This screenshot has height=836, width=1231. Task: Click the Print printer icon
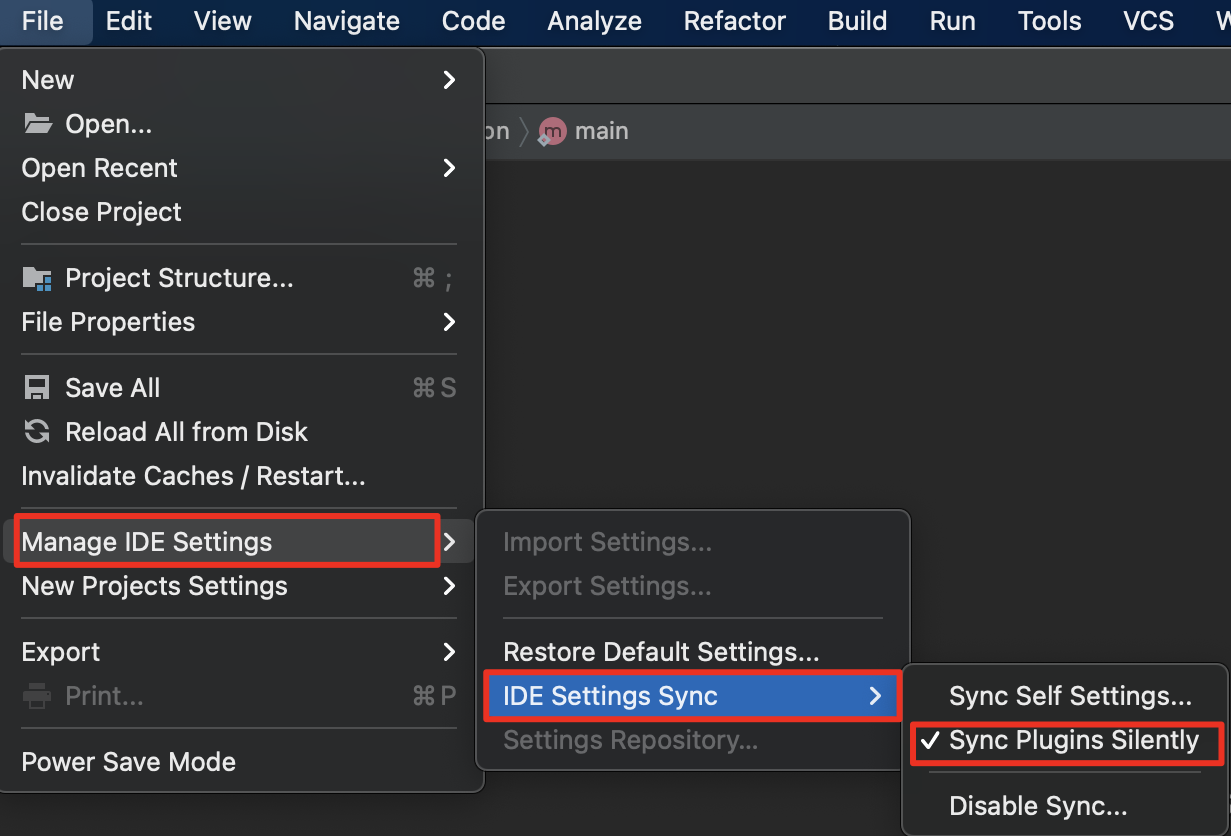(37, 695)
